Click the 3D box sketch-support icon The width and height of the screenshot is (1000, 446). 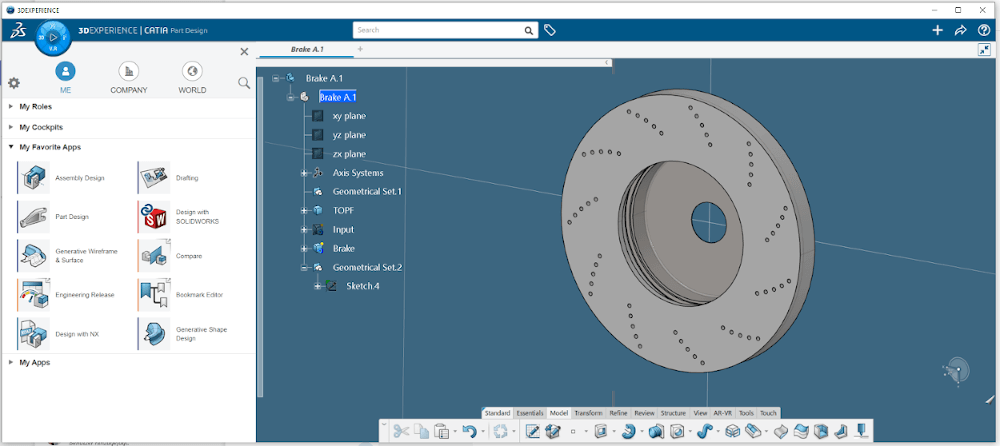(553, 431)
